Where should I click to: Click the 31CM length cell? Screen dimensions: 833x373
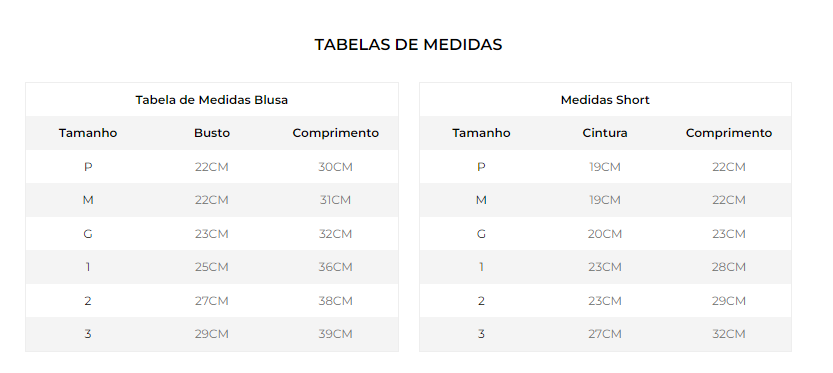[336, 200]
